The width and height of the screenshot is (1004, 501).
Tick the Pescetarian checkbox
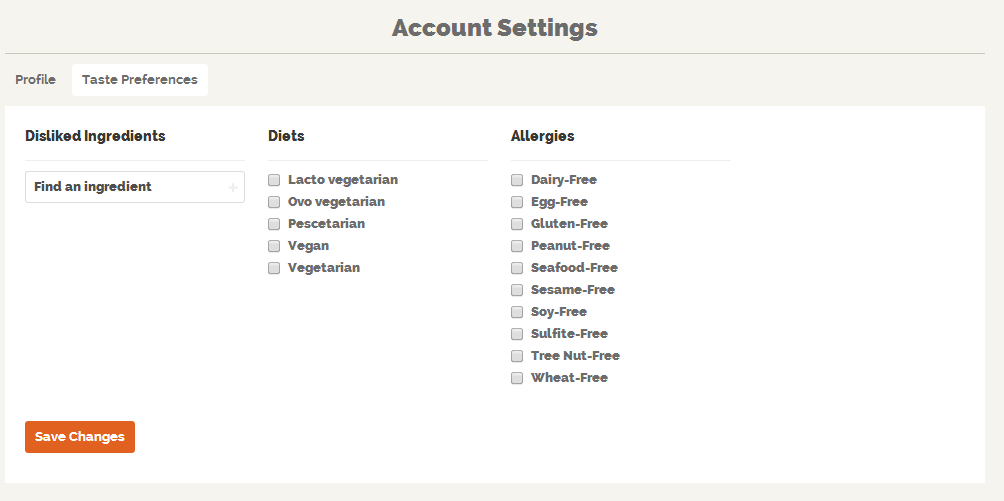[274, 224]
